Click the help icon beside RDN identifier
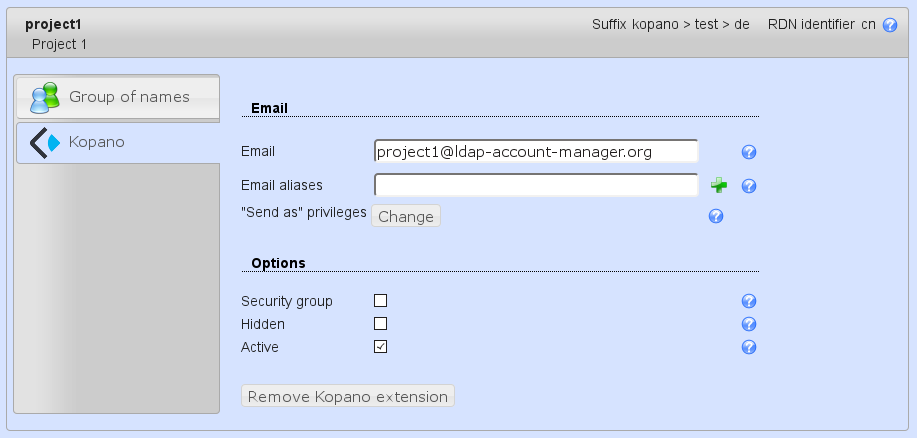The width and height of the screenshot is (917, 438). point(890,25)
